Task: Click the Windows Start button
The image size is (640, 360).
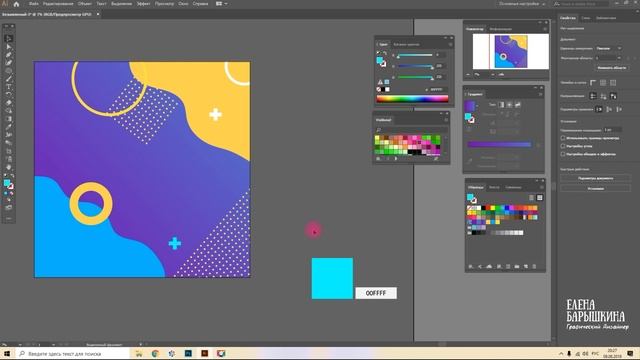Action: (7, 353)
